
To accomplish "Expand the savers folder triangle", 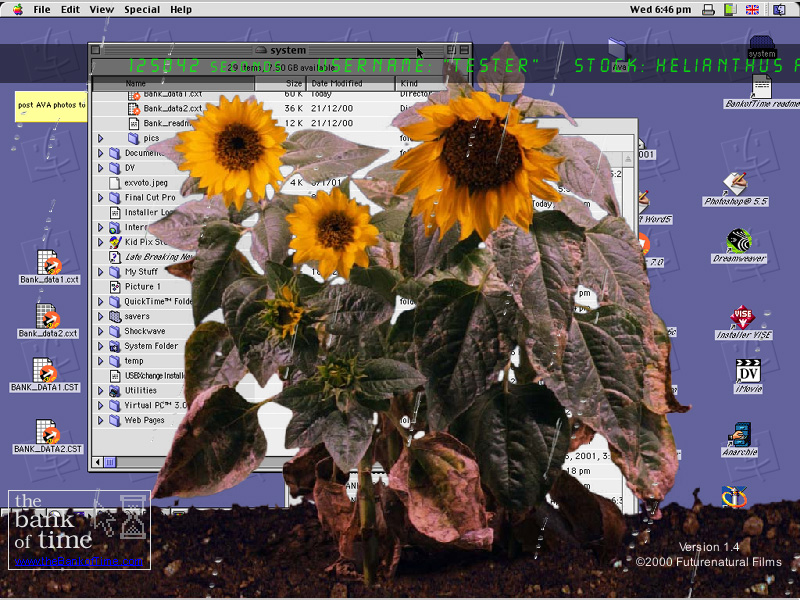I will (101, 316).
